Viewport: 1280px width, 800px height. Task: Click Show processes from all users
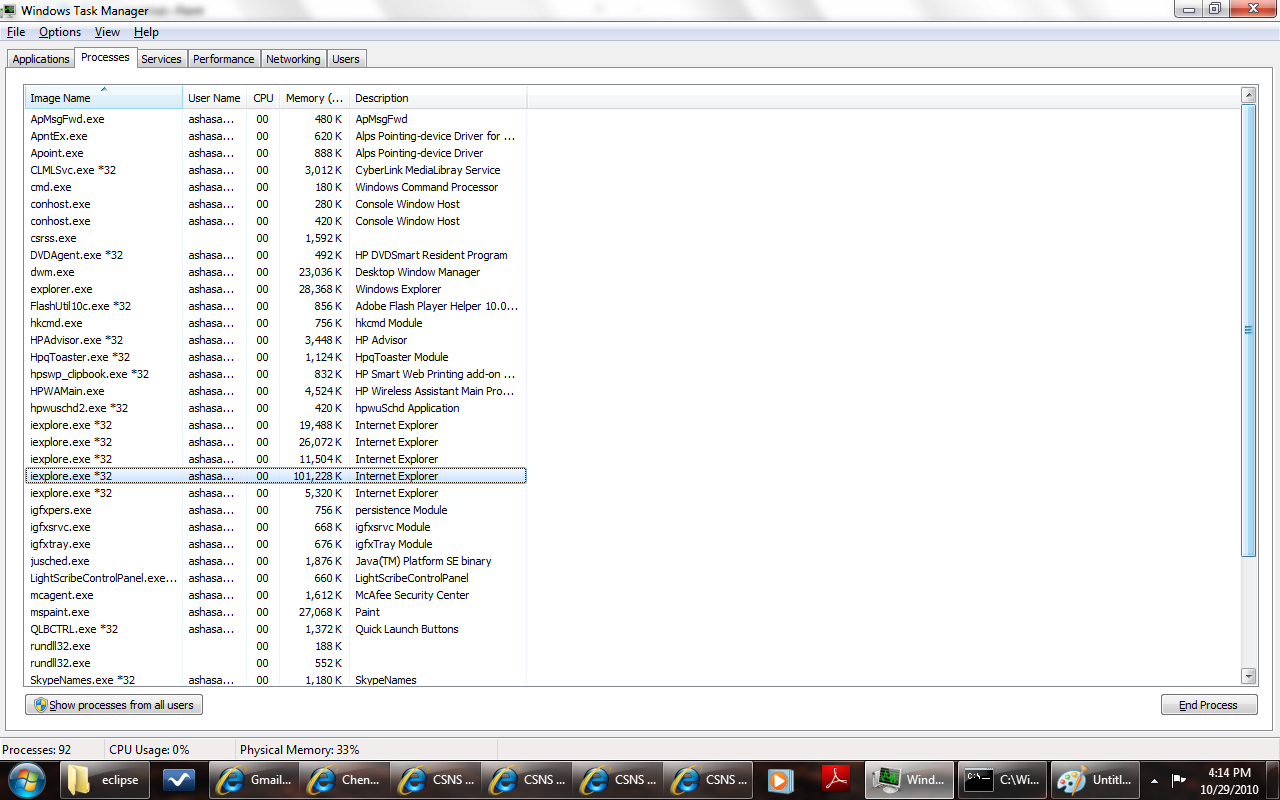coord(113,705)
